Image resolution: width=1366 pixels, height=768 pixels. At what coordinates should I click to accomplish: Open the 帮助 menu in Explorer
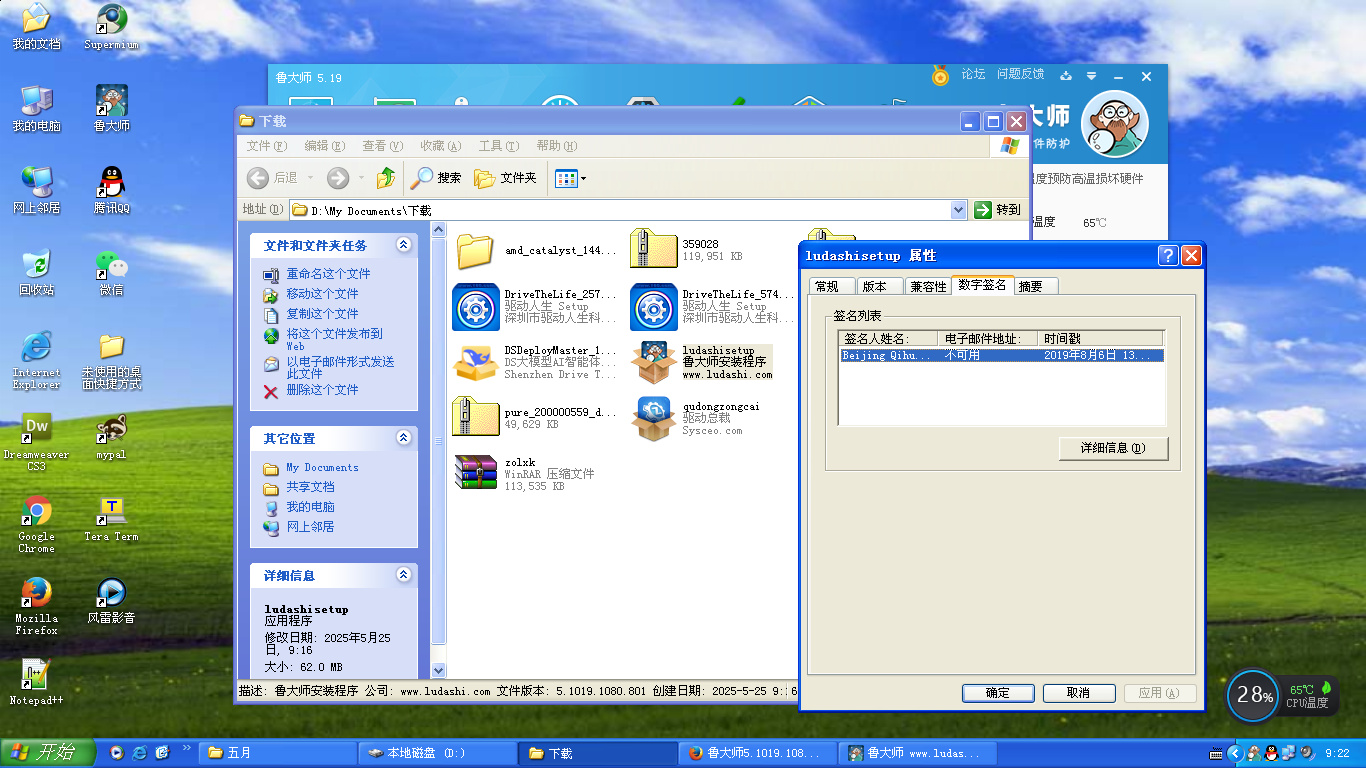(x=556, y=146)
